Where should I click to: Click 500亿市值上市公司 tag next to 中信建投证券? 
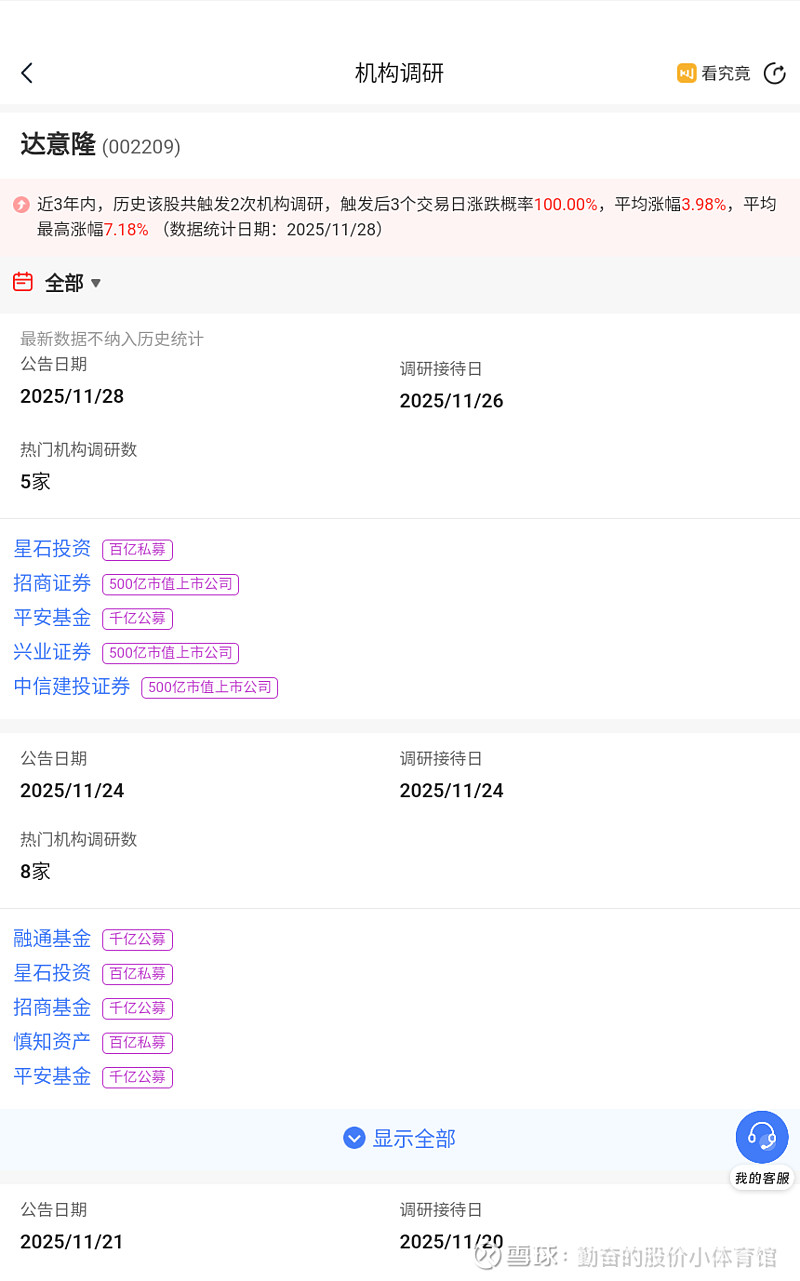coord(209,688)
